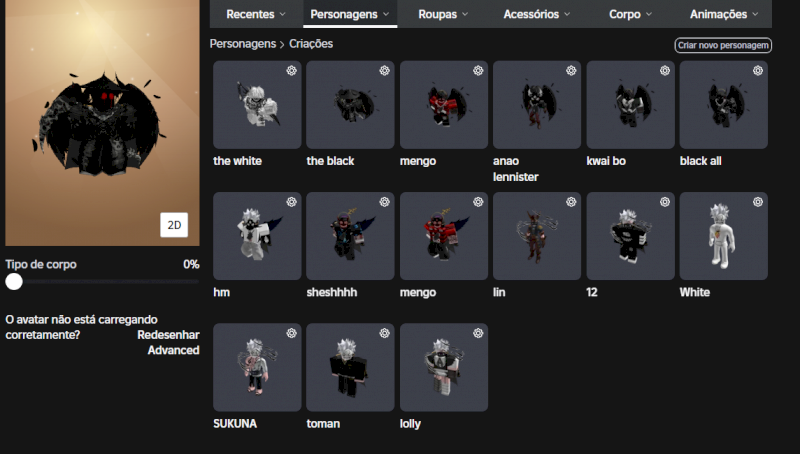
Task: Open gear icon on 'lin' card
Action: [x=571, y=202]
